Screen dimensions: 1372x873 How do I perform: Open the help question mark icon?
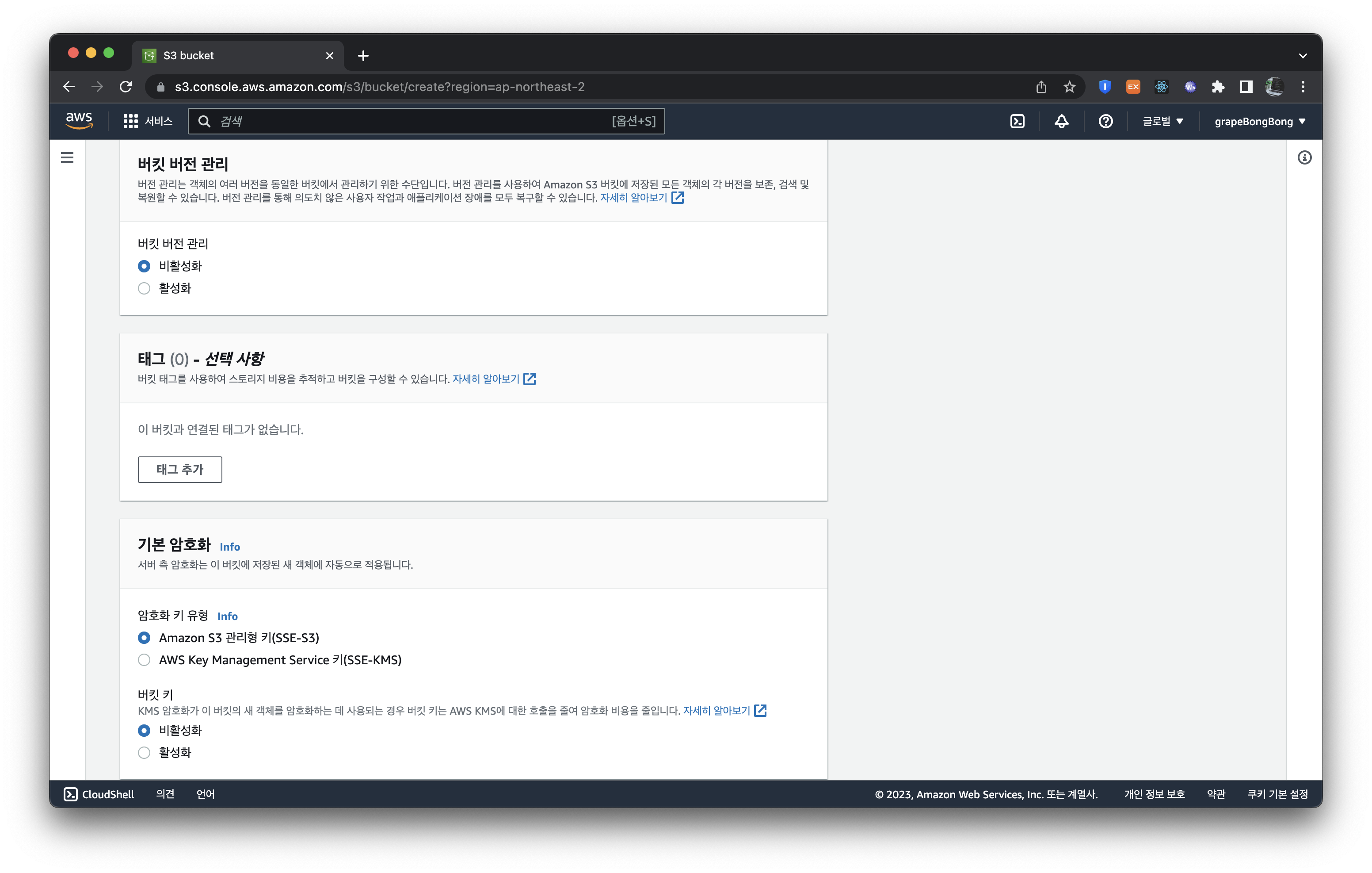1105,121
